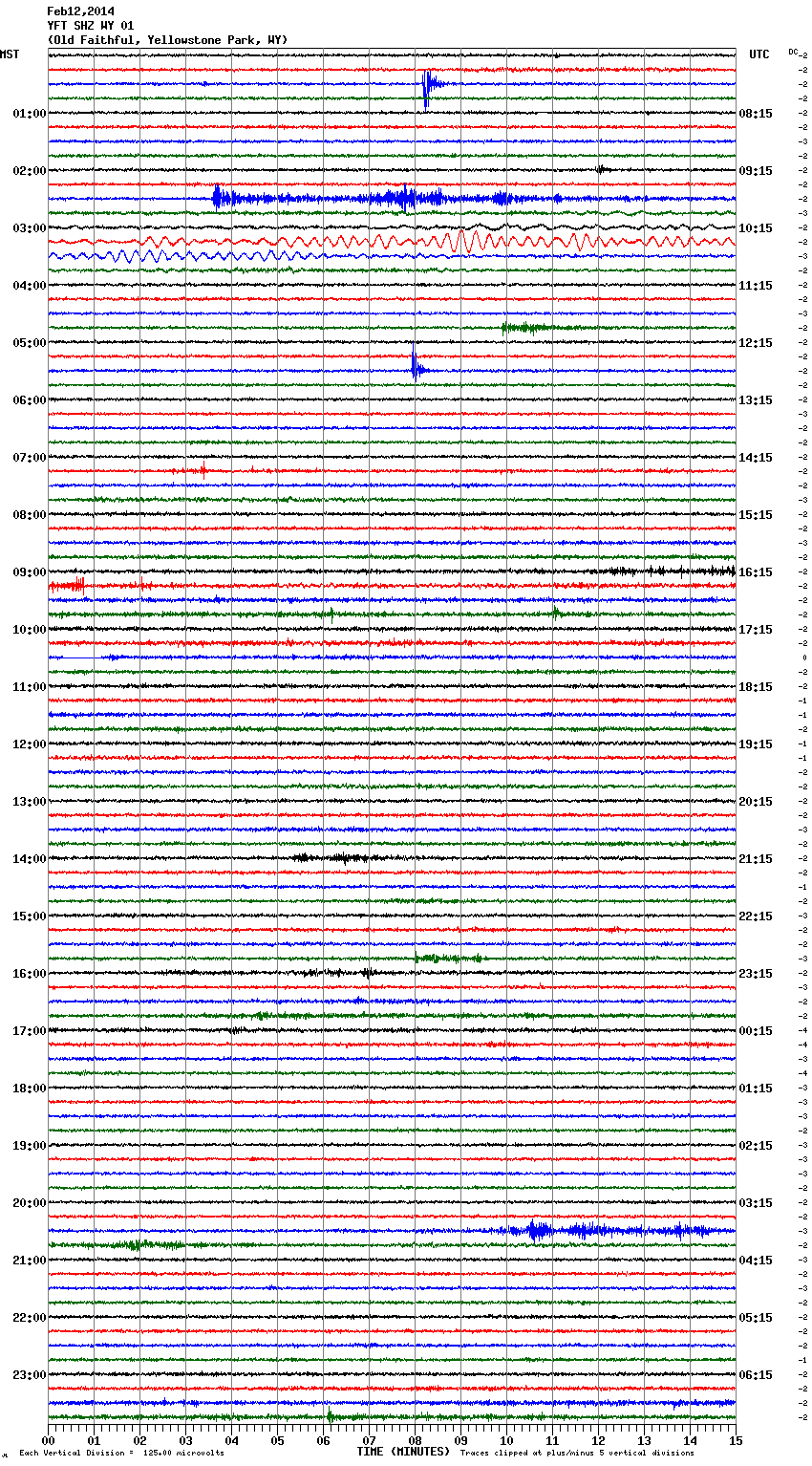Click minute tick 08 on time axis
This screenshot has width=812, height=1466.
pos(415,1439)
